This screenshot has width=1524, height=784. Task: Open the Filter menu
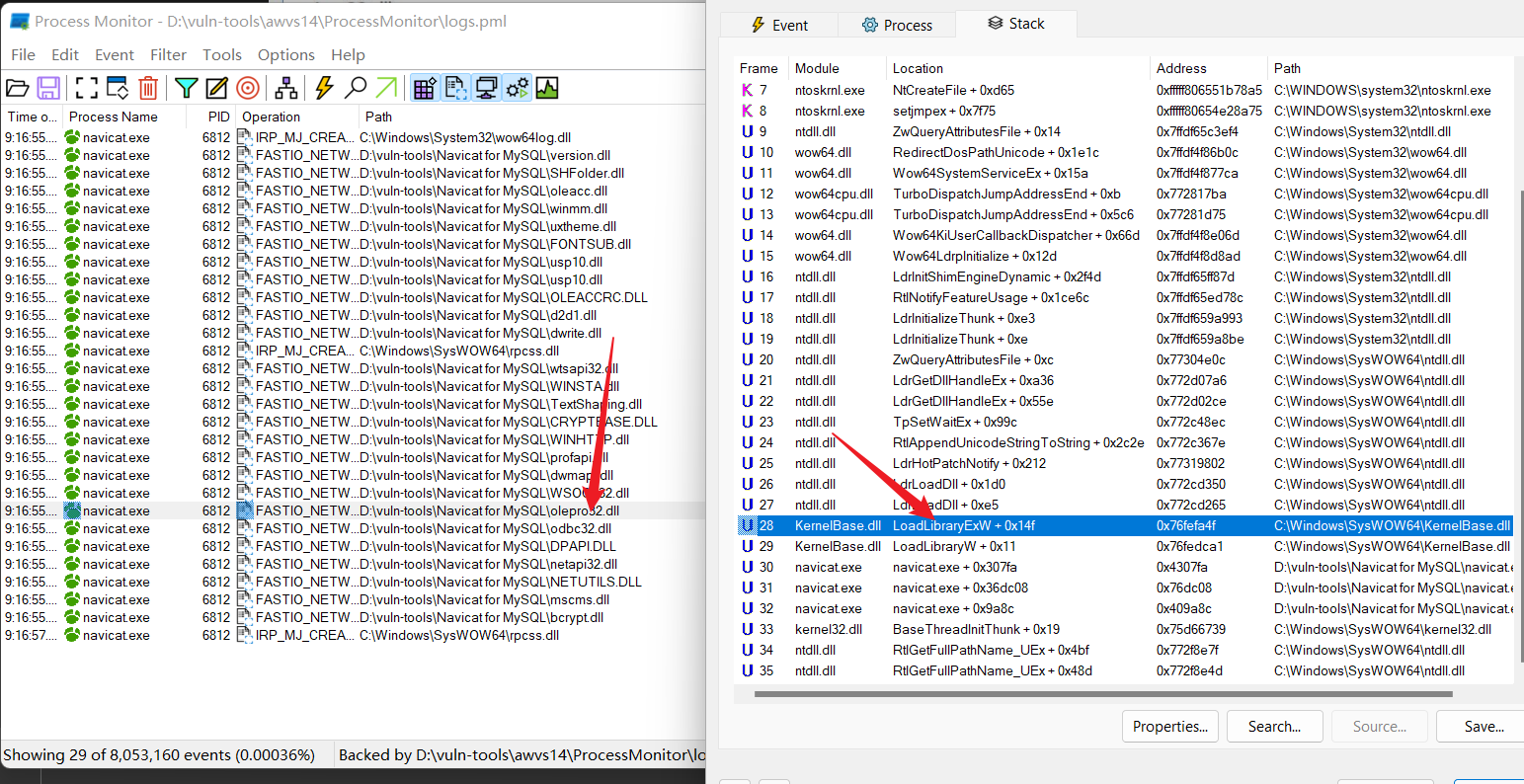click(x=169, y=55)
